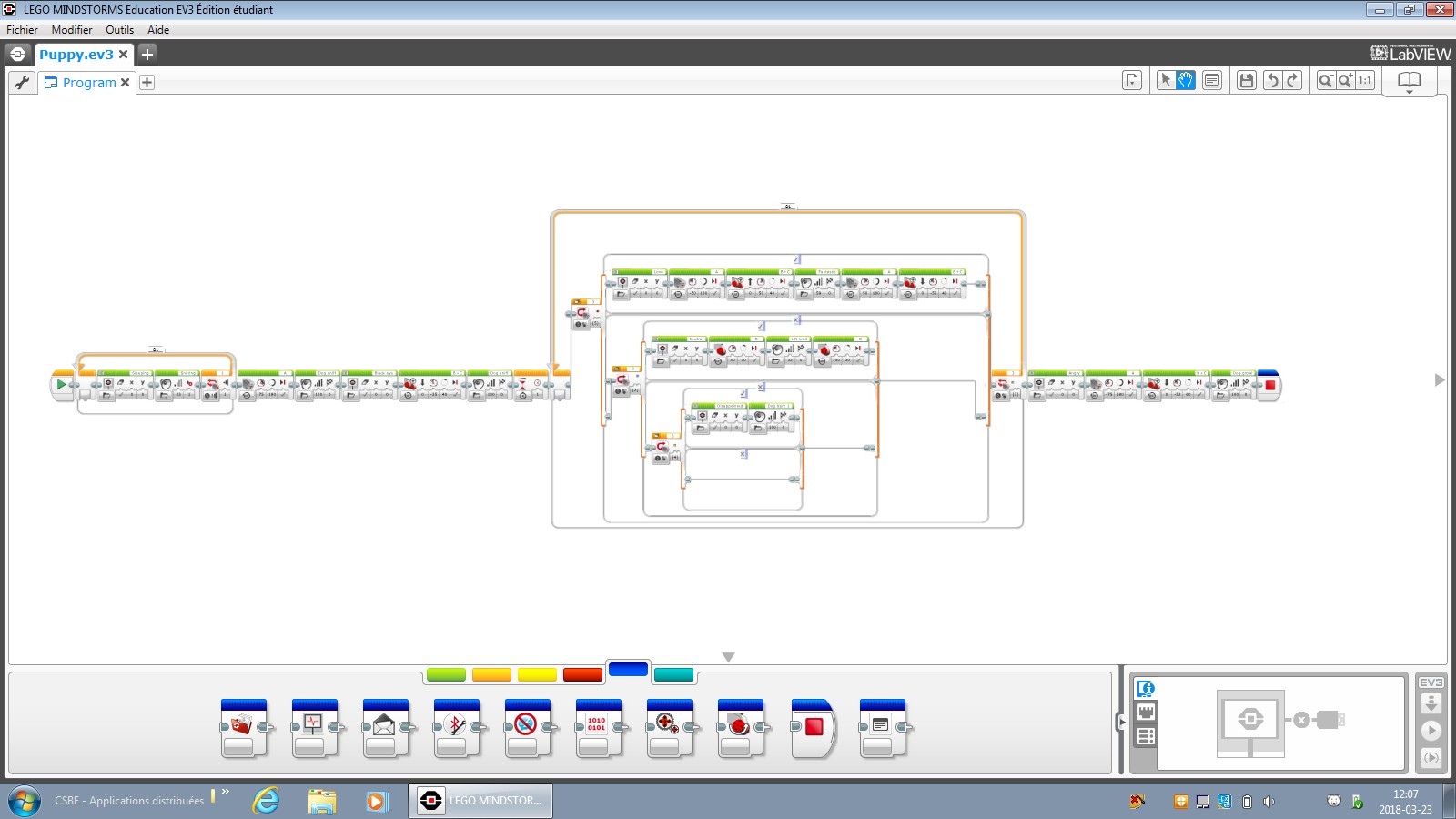1456x819 pixels.
Task: Switch to red Data Operations palette
Action: (582, 674)
